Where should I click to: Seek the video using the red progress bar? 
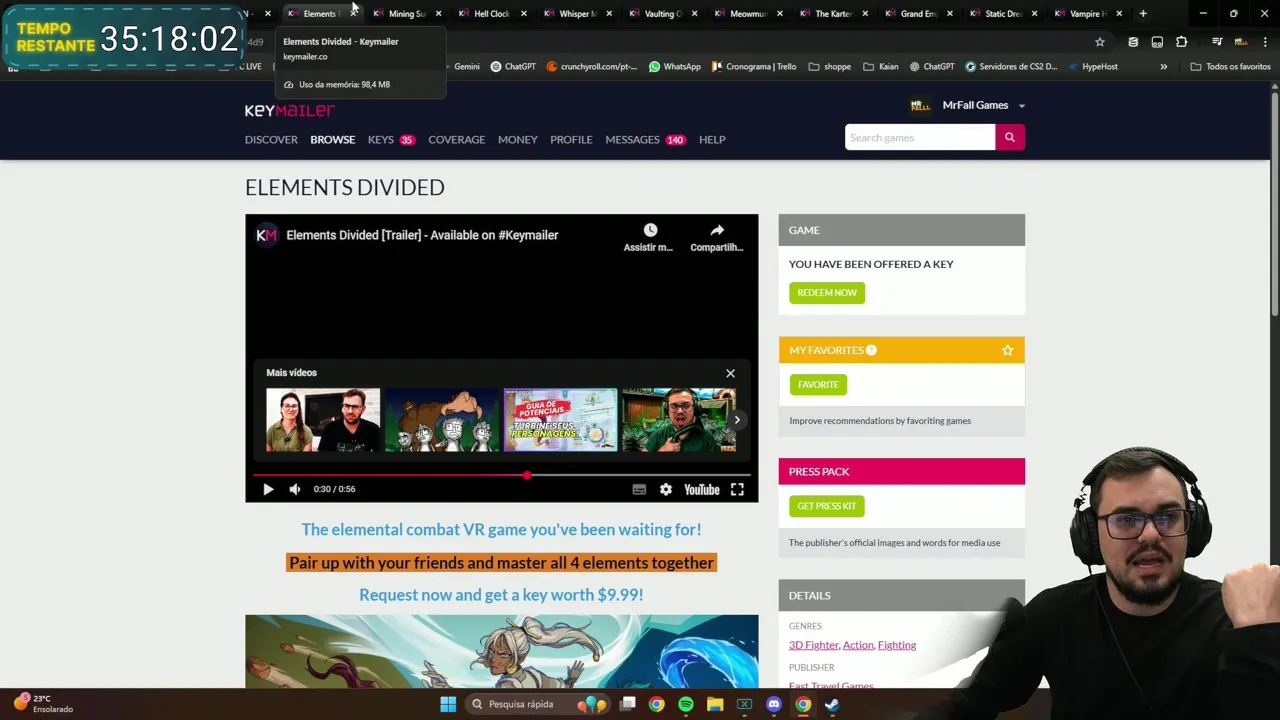(x=501, y=475)
